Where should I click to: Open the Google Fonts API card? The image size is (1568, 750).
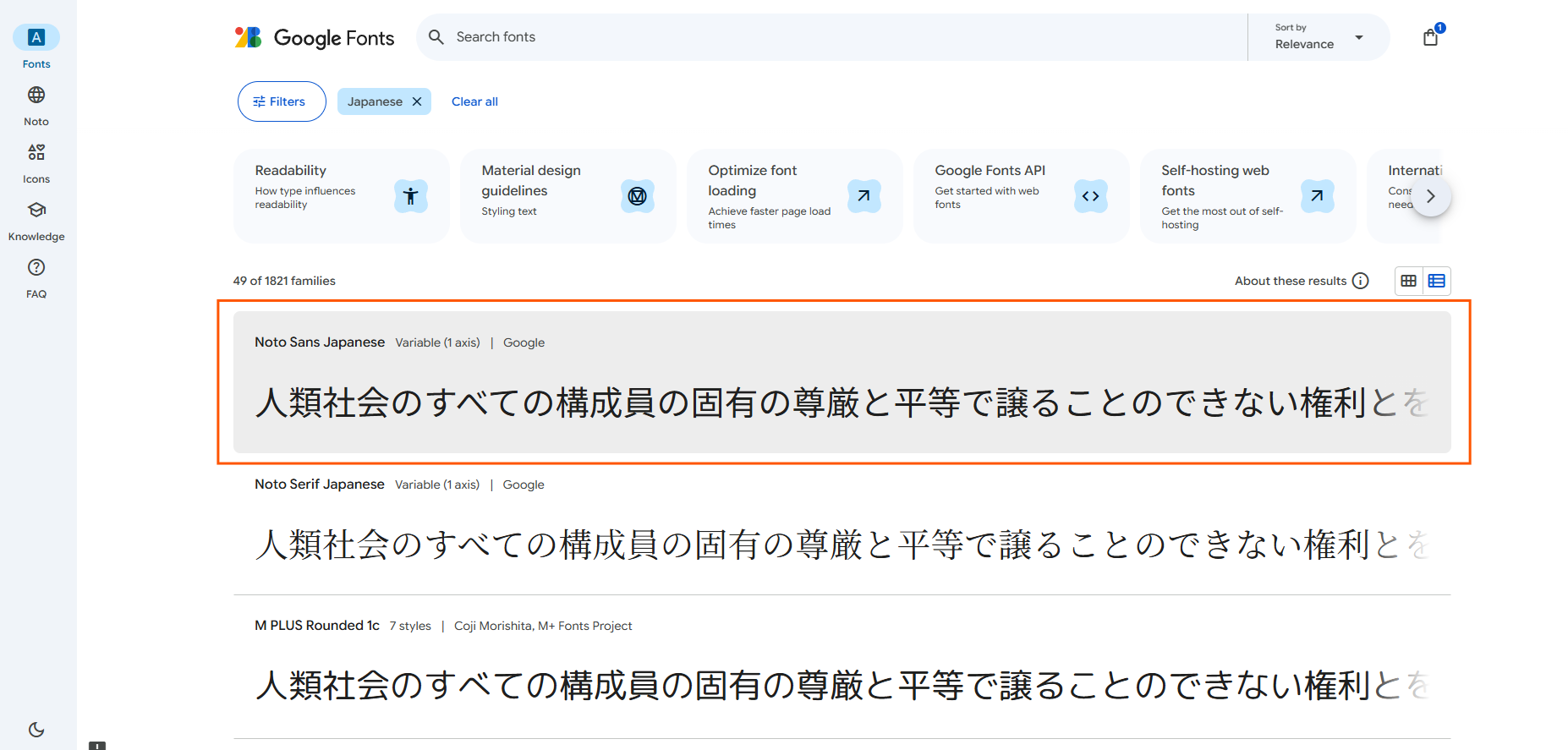(1021, 196)
